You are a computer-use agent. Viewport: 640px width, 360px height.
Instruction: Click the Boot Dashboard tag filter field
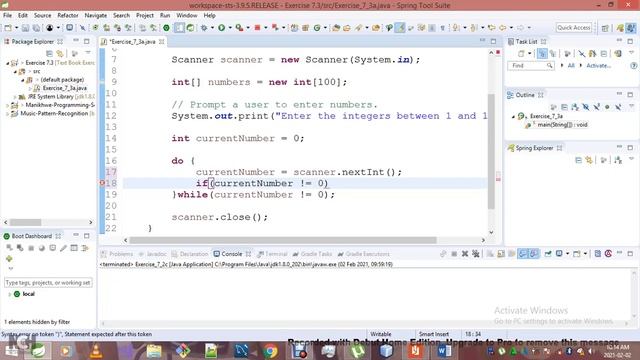pos(48,282)
